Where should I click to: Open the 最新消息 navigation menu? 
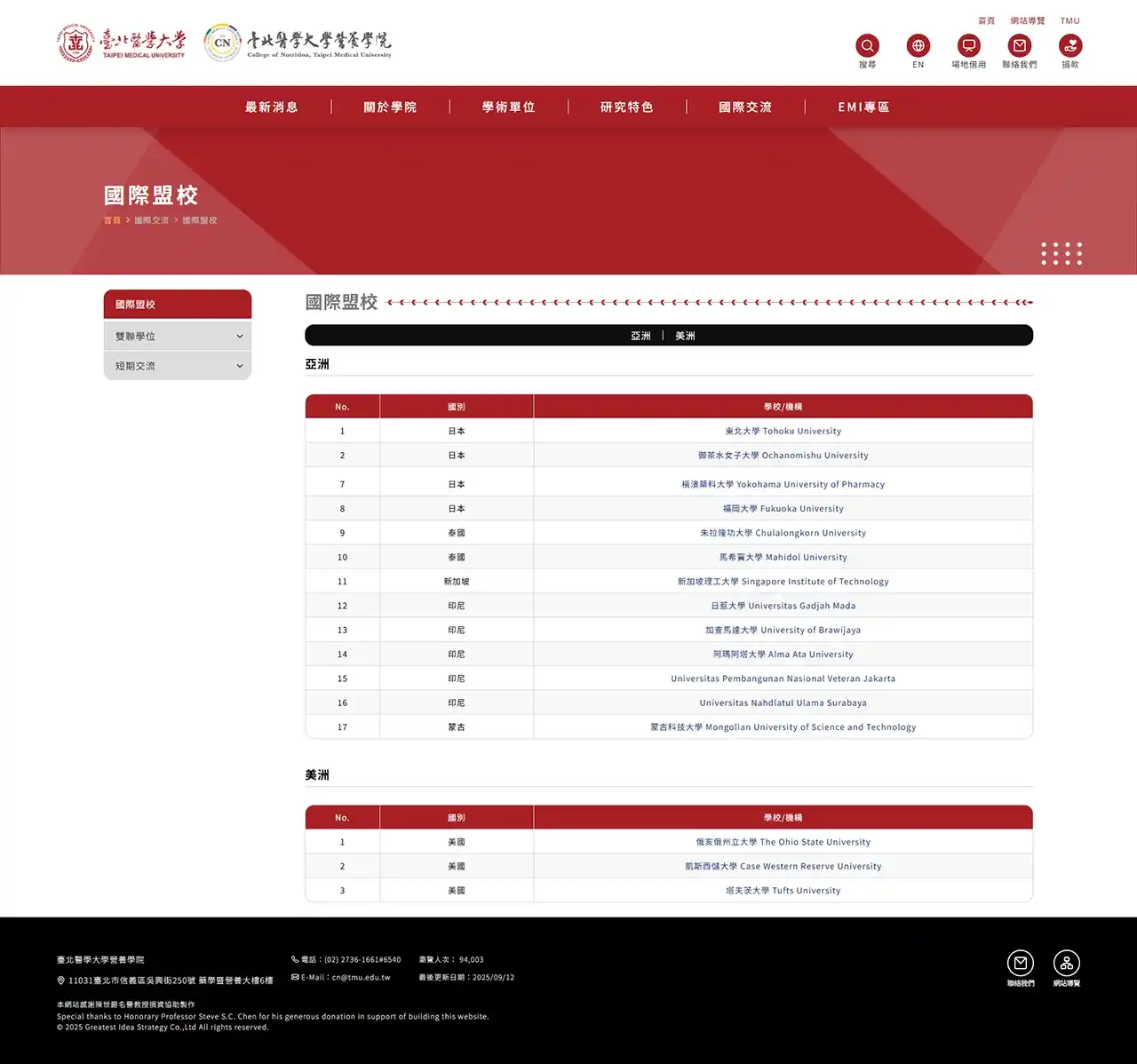[x=272, y=107]
